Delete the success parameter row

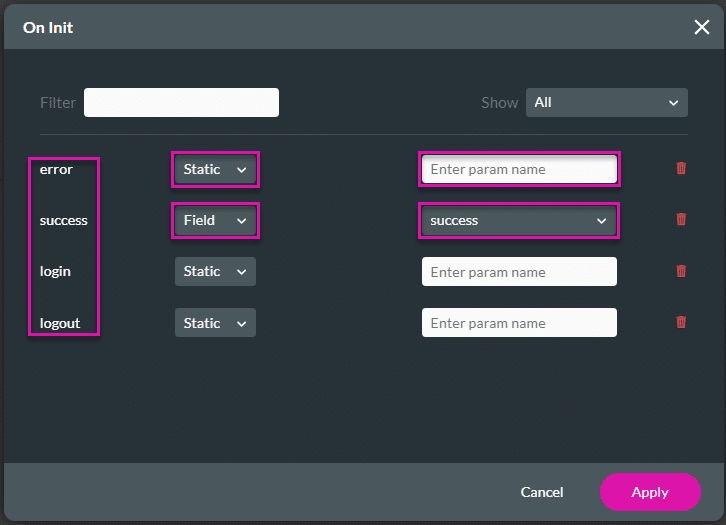coord(681,220)
